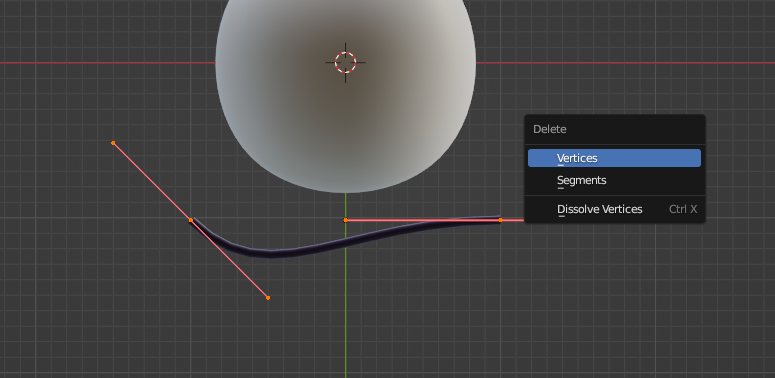Select the lowest bezier handle point
The height and width of the screenshot is (378, 775).
click(268, 297)
